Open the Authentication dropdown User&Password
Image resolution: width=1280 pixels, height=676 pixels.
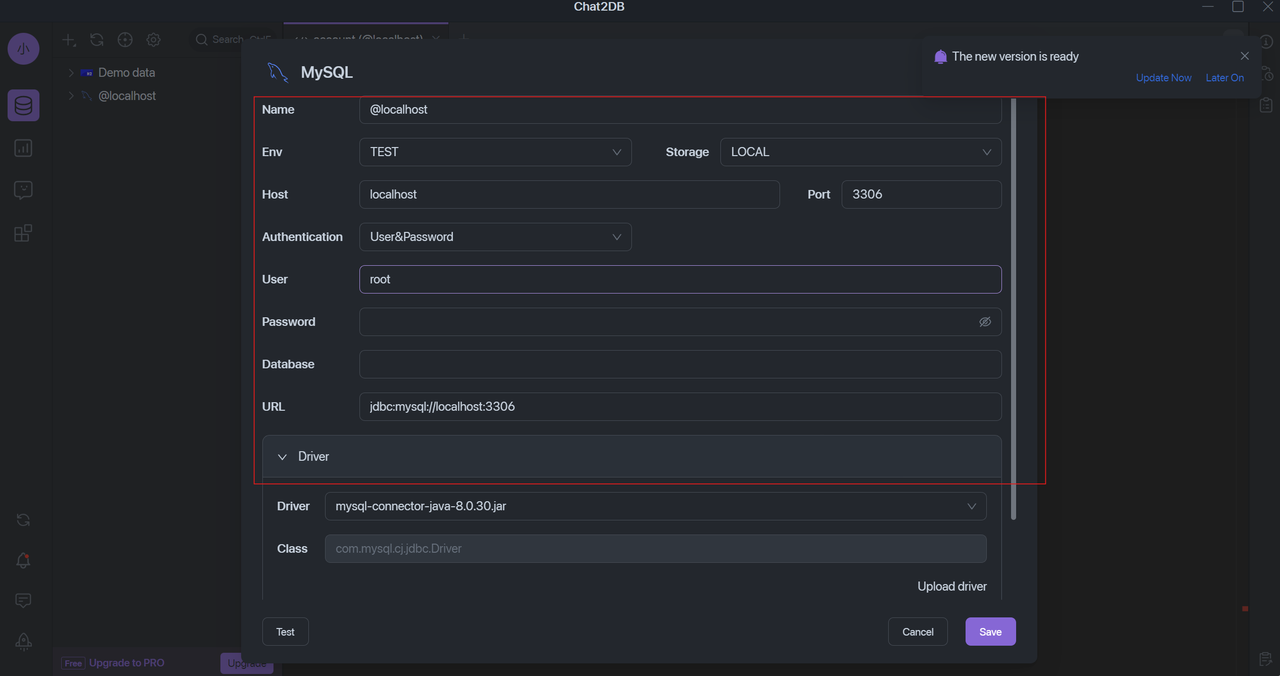pos(495,237)
